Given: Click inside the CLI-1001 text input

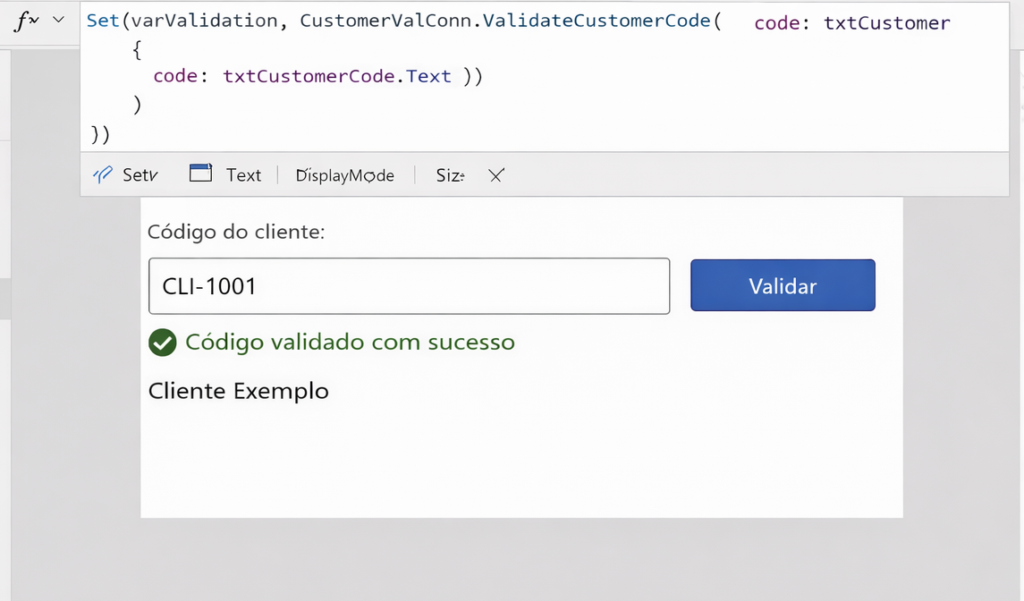Looking at the screenshot, I should pyautogui.click(x=408, y=286).
